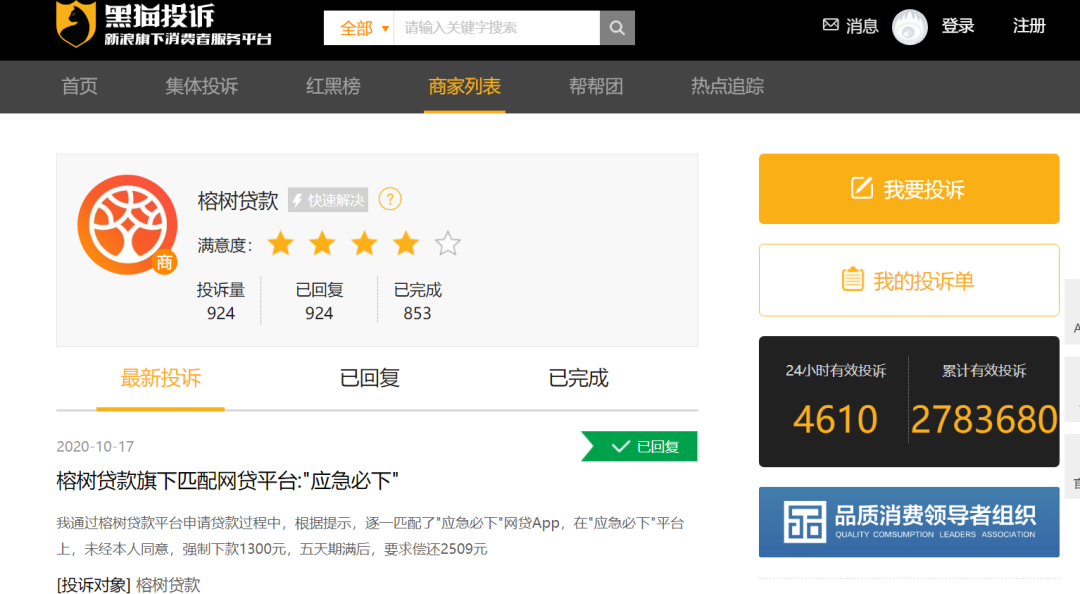
Task: Open messages via the envelope 消息 icon
Action: coord(831,26)
